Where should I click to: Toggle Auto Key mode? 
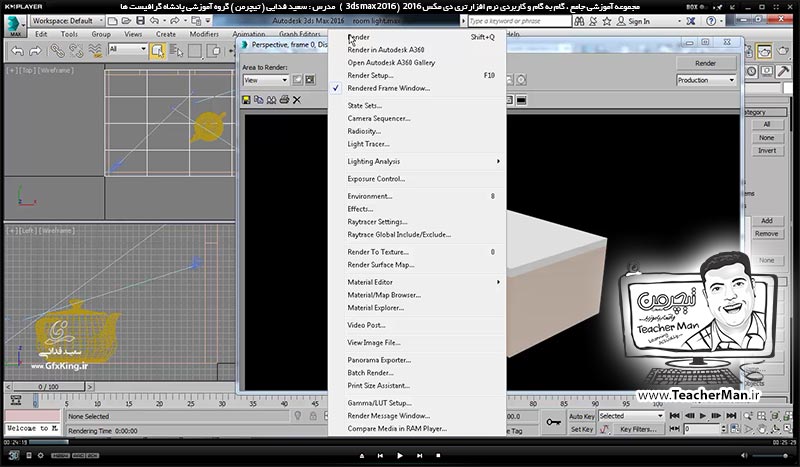point(582,416)
